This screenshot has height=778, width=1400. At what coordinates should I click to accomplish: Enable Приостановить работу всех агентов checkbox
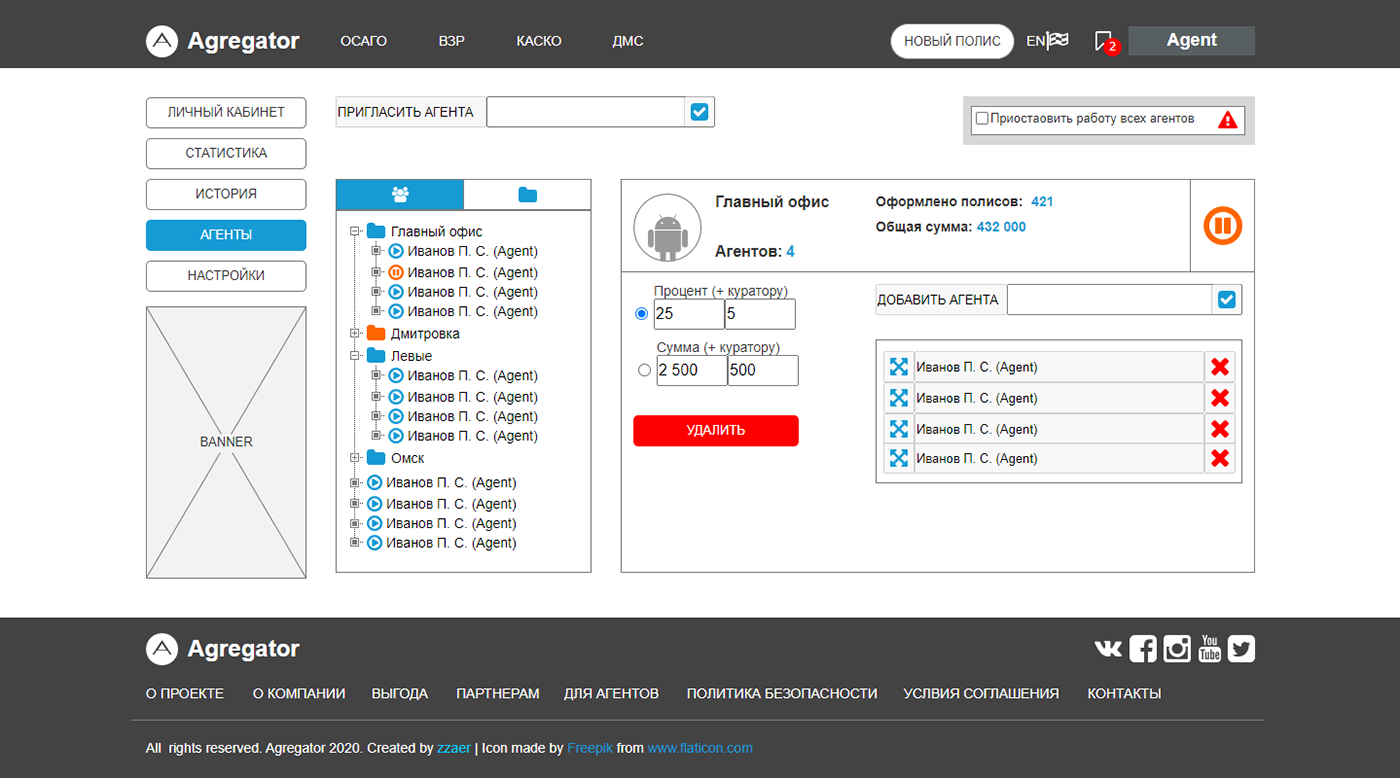click(x=982, y=118)
